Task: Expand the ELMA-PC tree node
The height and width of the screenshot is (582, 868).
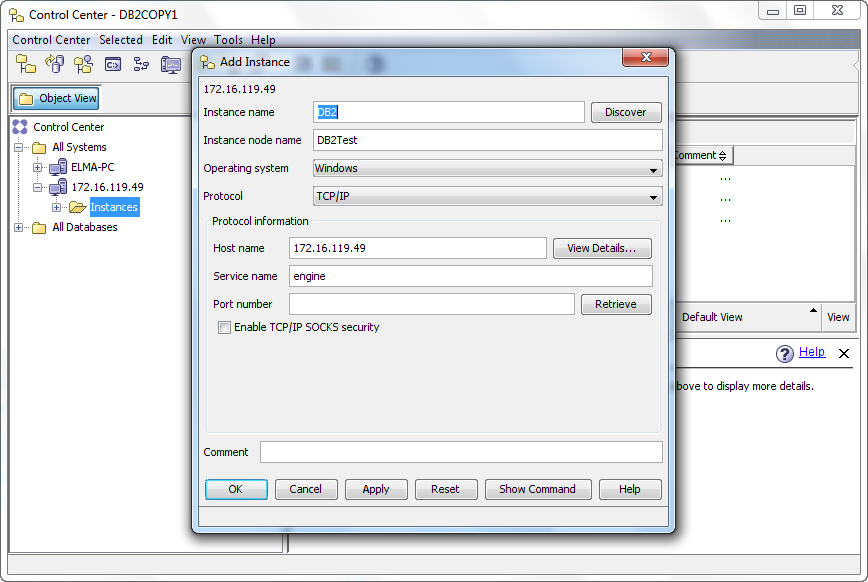Action: point(37,167)
